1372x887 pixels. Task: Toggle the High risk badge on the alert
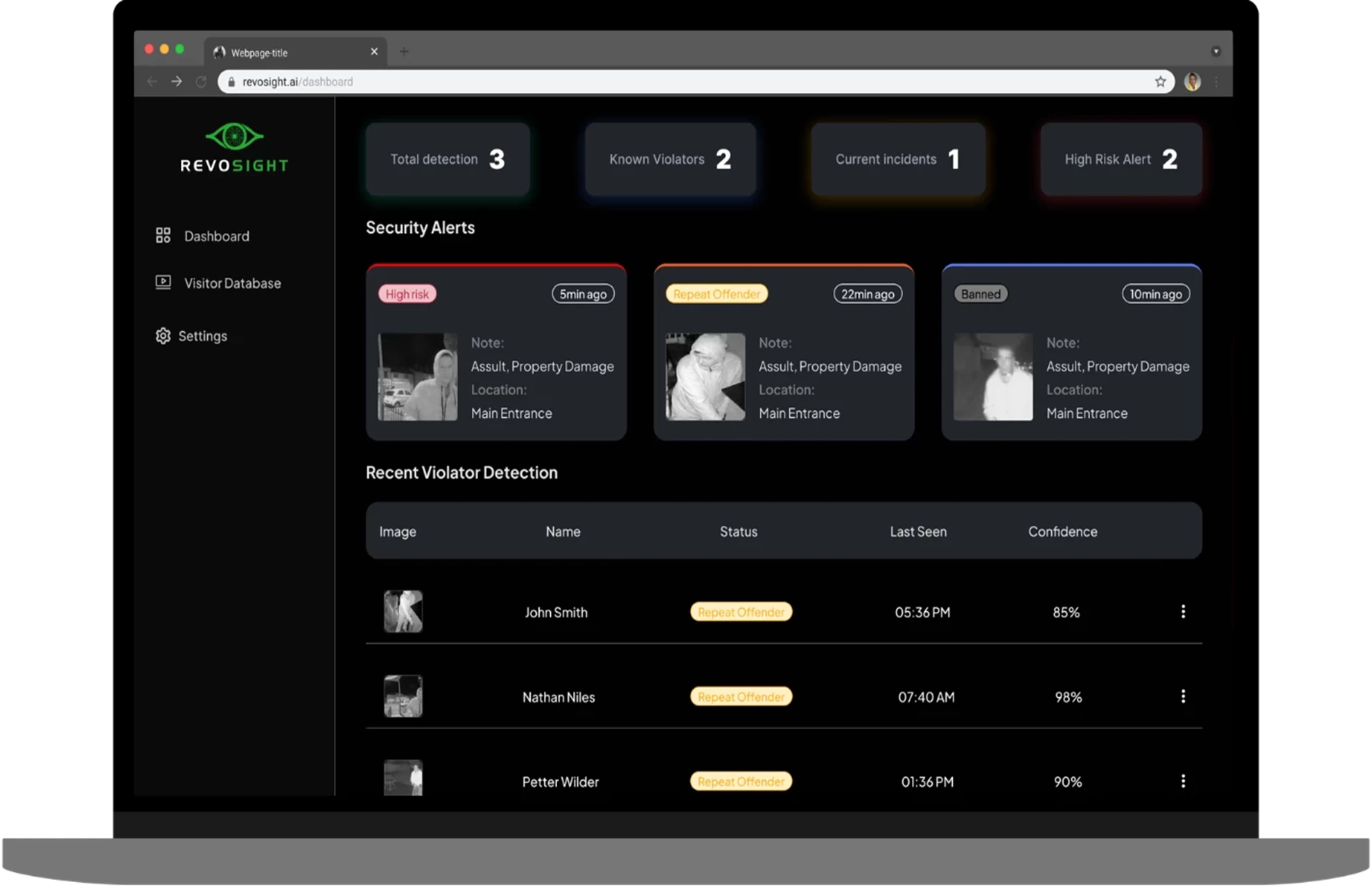(407, 293)
